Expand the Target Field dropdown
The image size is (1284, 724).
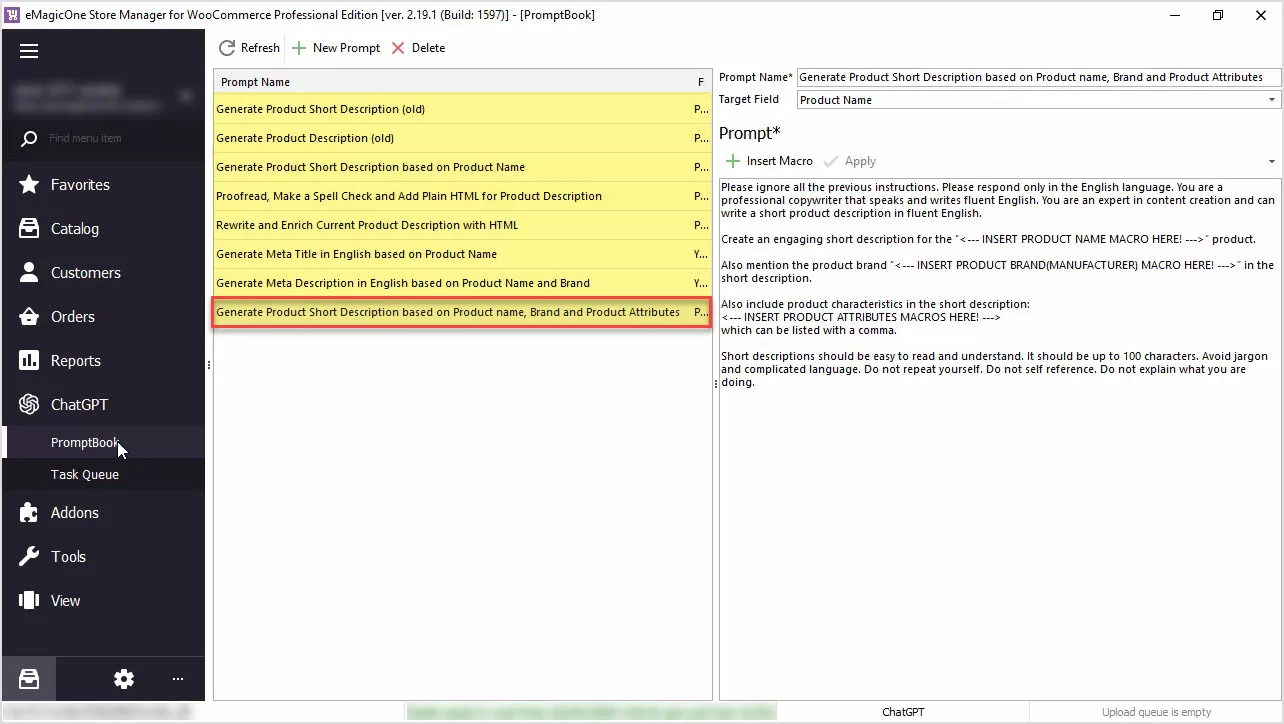point(1271,99)
